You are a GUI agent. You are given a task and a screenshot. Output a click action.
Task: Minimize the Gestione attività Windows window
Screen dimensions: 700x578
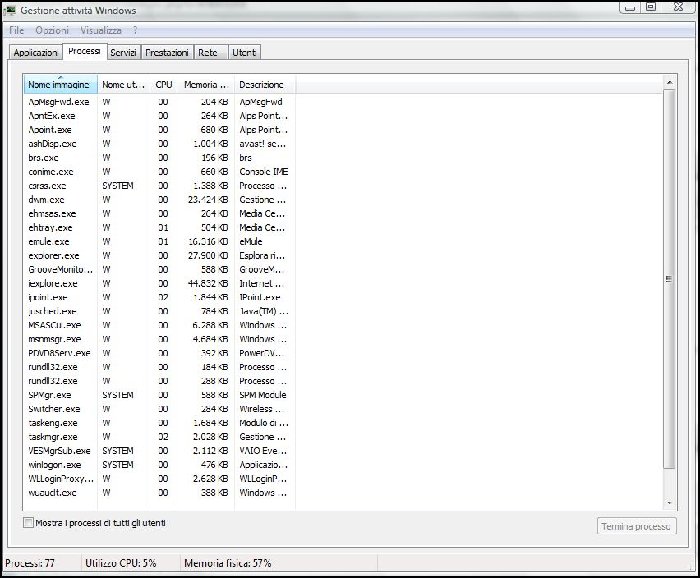pyautogui.click(x=629, y=7)
